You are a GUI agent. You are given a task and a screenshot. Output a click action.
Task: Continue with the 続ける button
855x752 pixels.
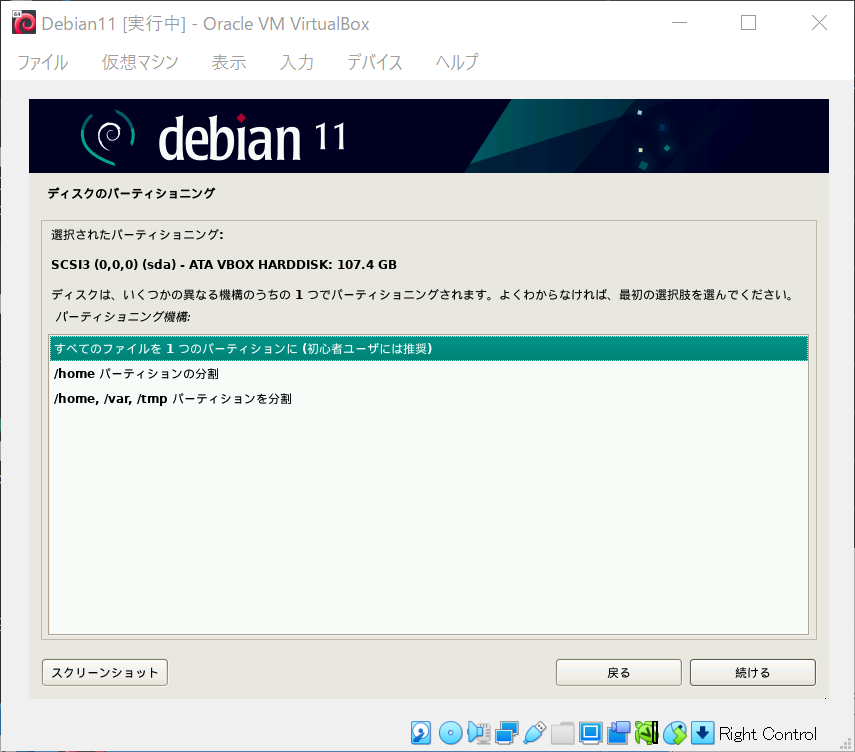point(753,672)
